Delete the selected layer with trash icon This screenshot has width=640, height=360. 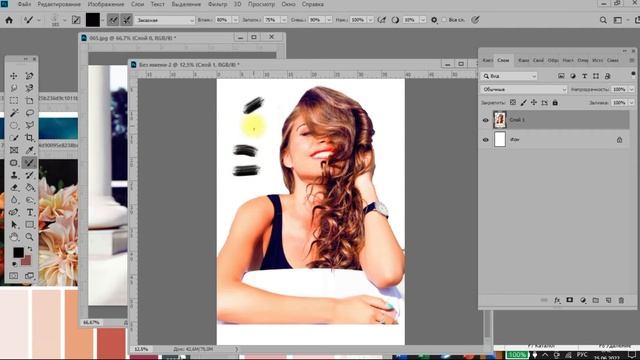621,300
